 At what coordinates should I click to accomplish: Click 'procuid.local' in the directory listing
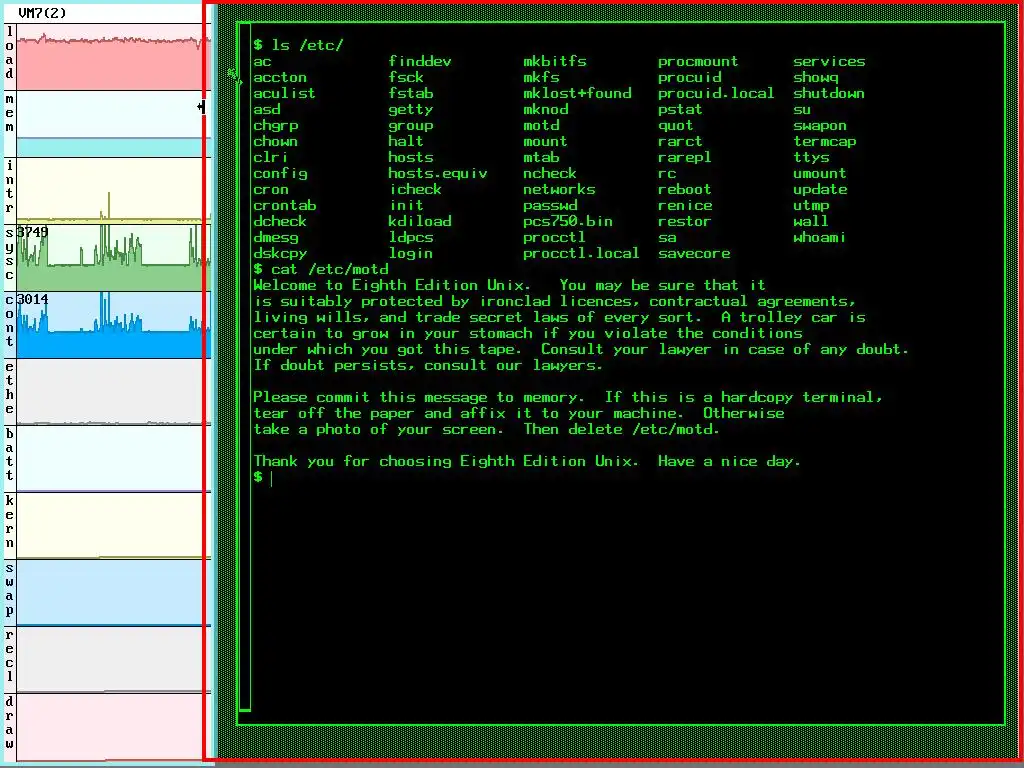click(x=716, y=93)
